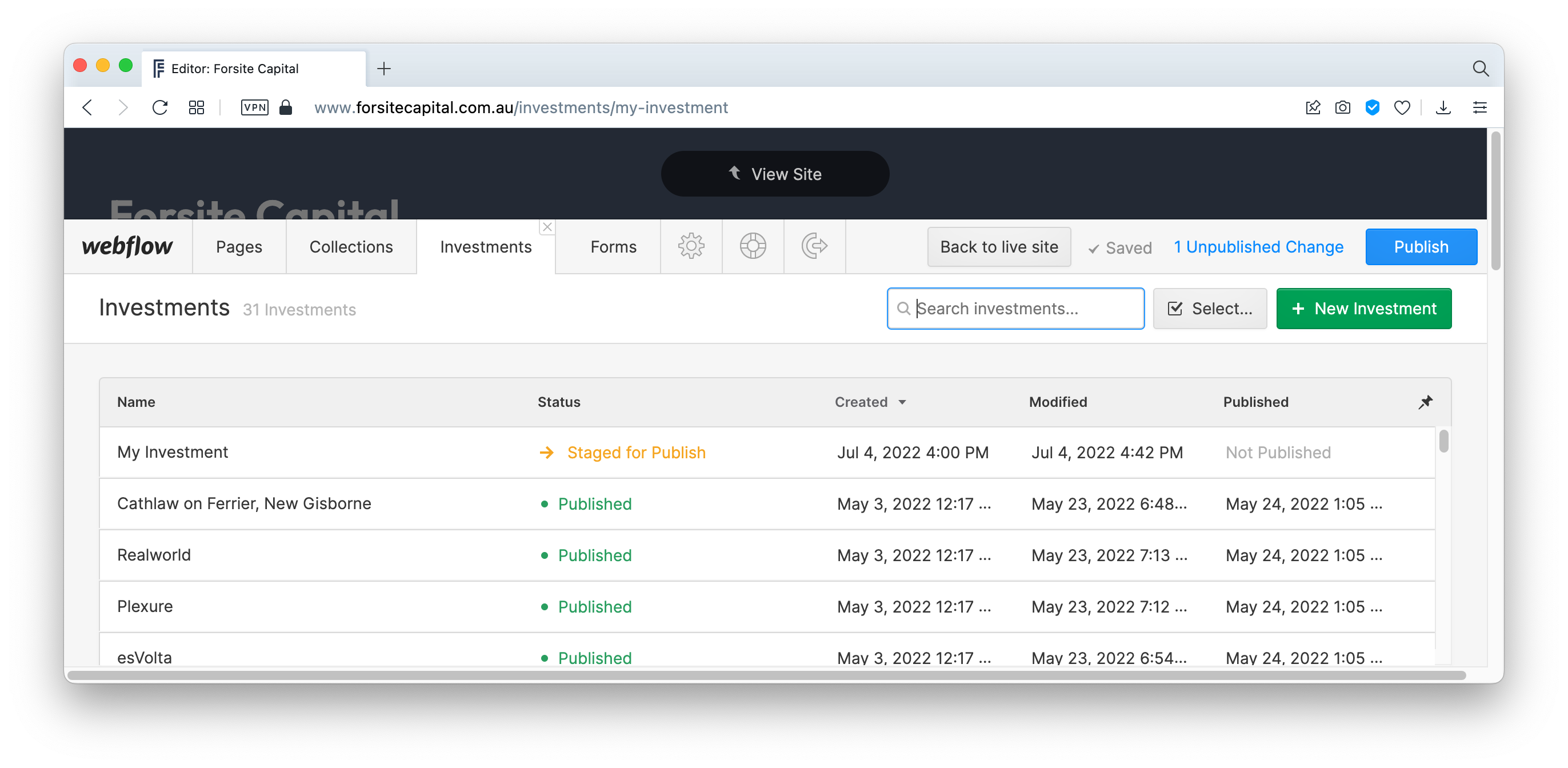The height and width of the screenshot is (768, 1568).
Task: Click the blue shield ad blocker icon
Action: 1373,108
